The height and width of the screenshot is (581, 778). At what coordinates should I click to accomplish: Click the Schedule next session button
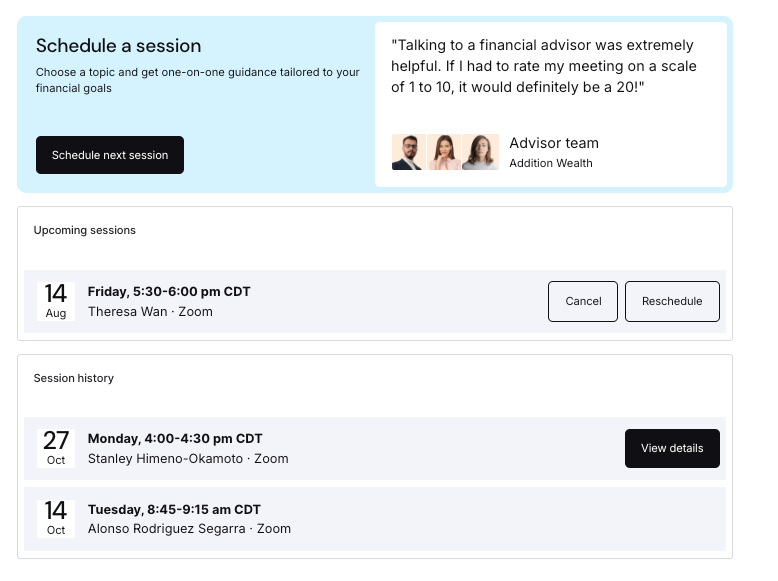tap(110, 155)
